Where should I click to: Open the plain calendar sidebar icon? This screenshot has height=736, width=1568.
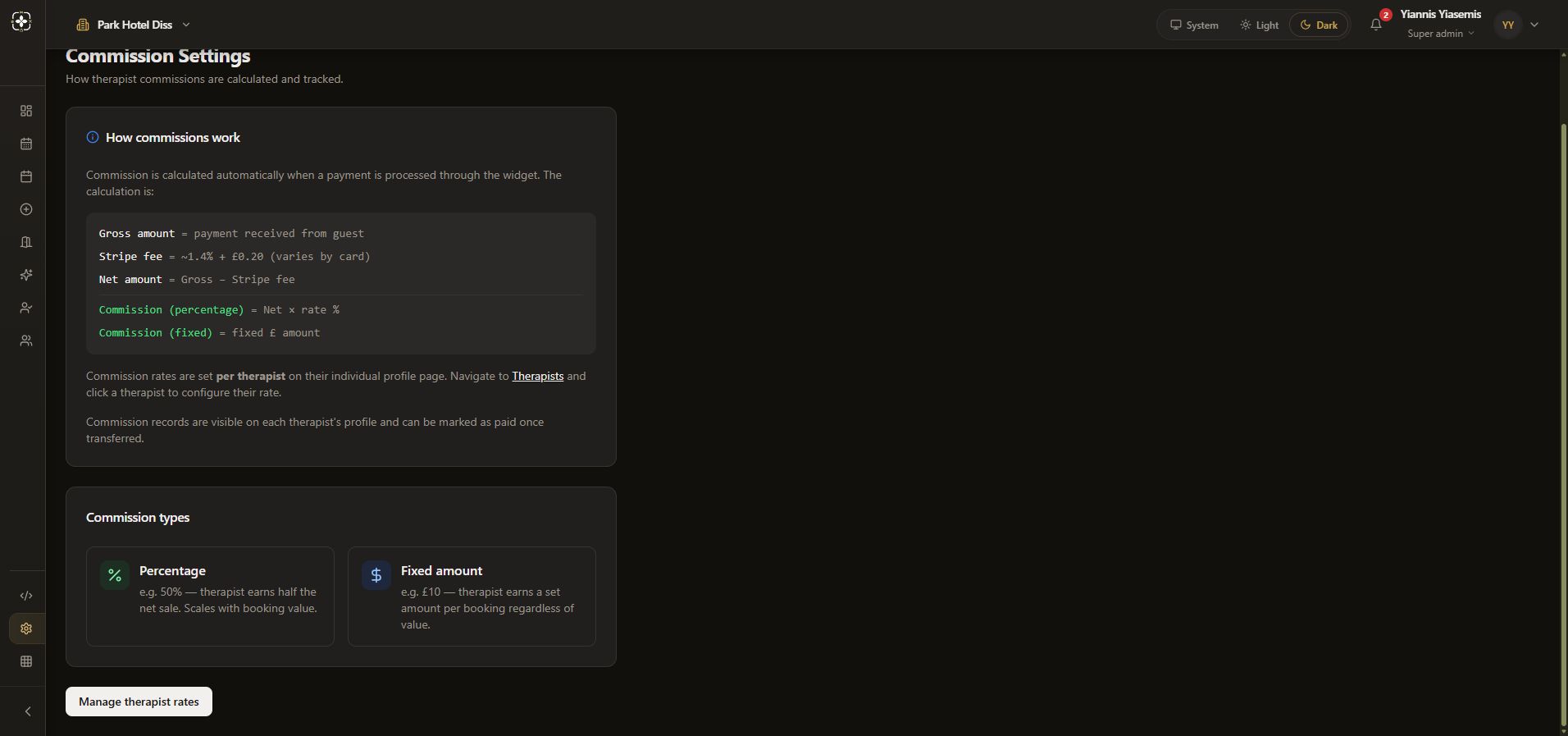[26, 176]
